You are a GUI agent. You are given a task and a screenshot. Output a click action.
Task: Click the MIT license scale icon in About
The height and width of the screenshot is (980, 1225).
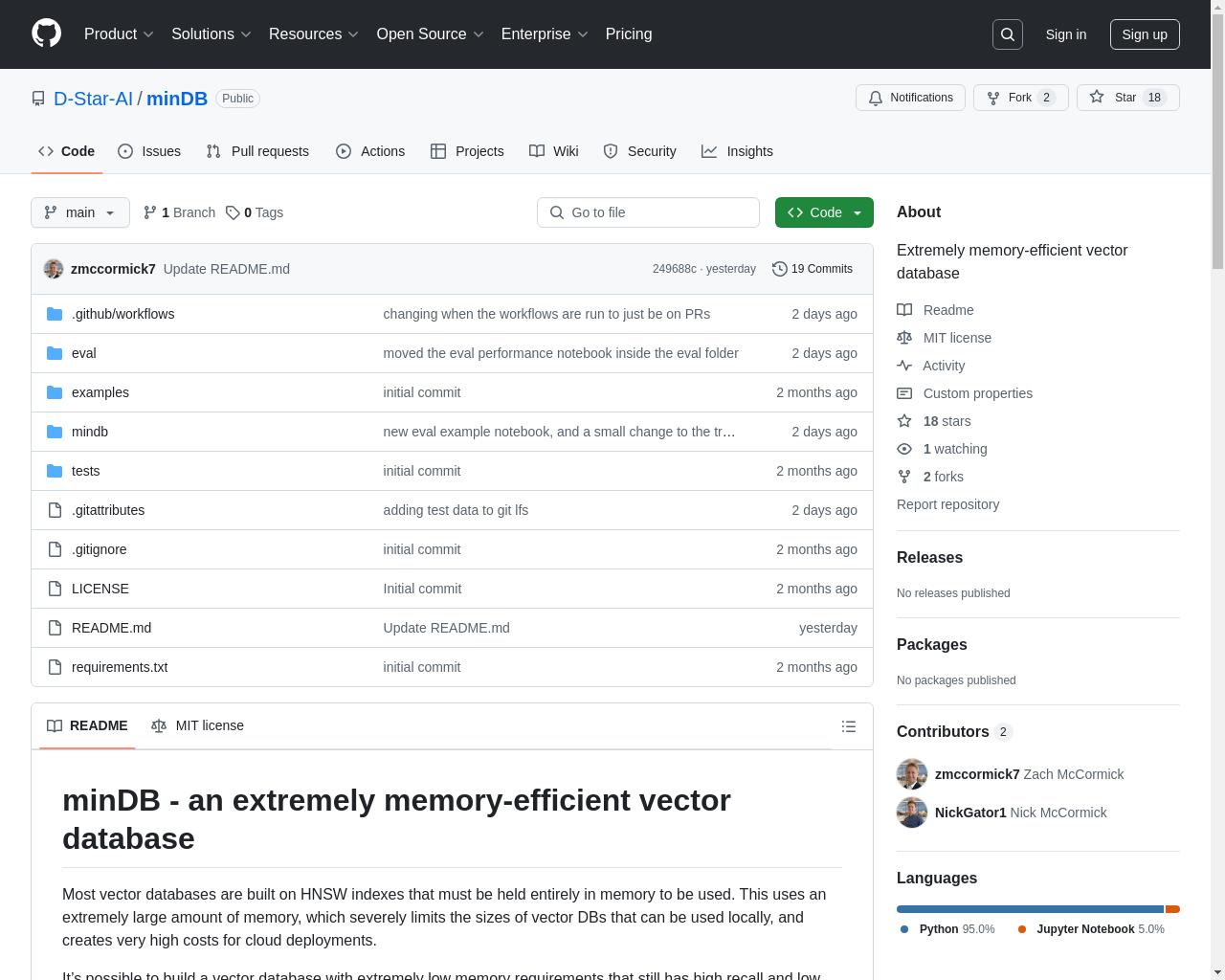point(904,338)
